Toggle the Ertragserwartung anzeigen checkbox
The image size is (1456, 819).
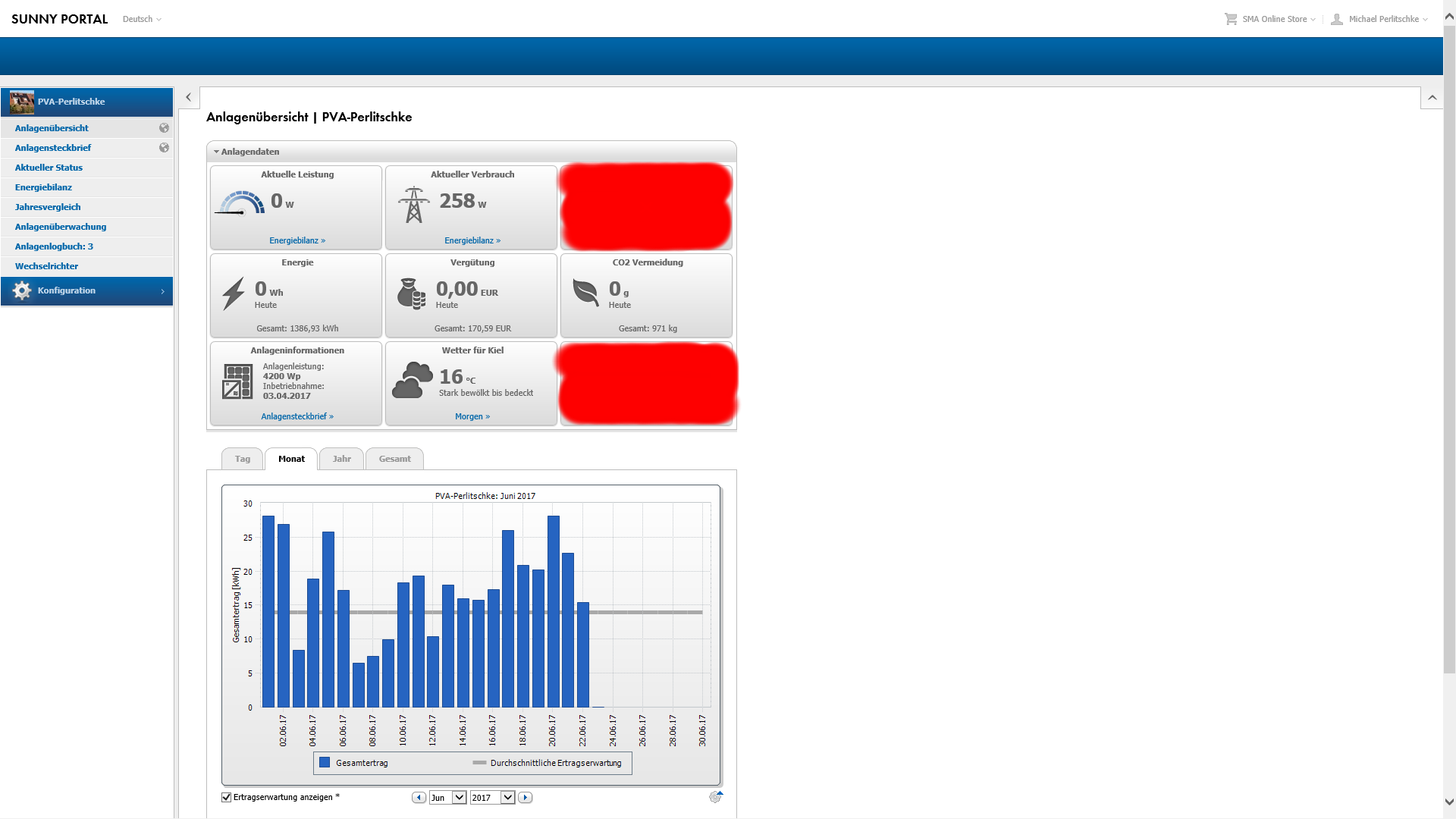[226, 797]
